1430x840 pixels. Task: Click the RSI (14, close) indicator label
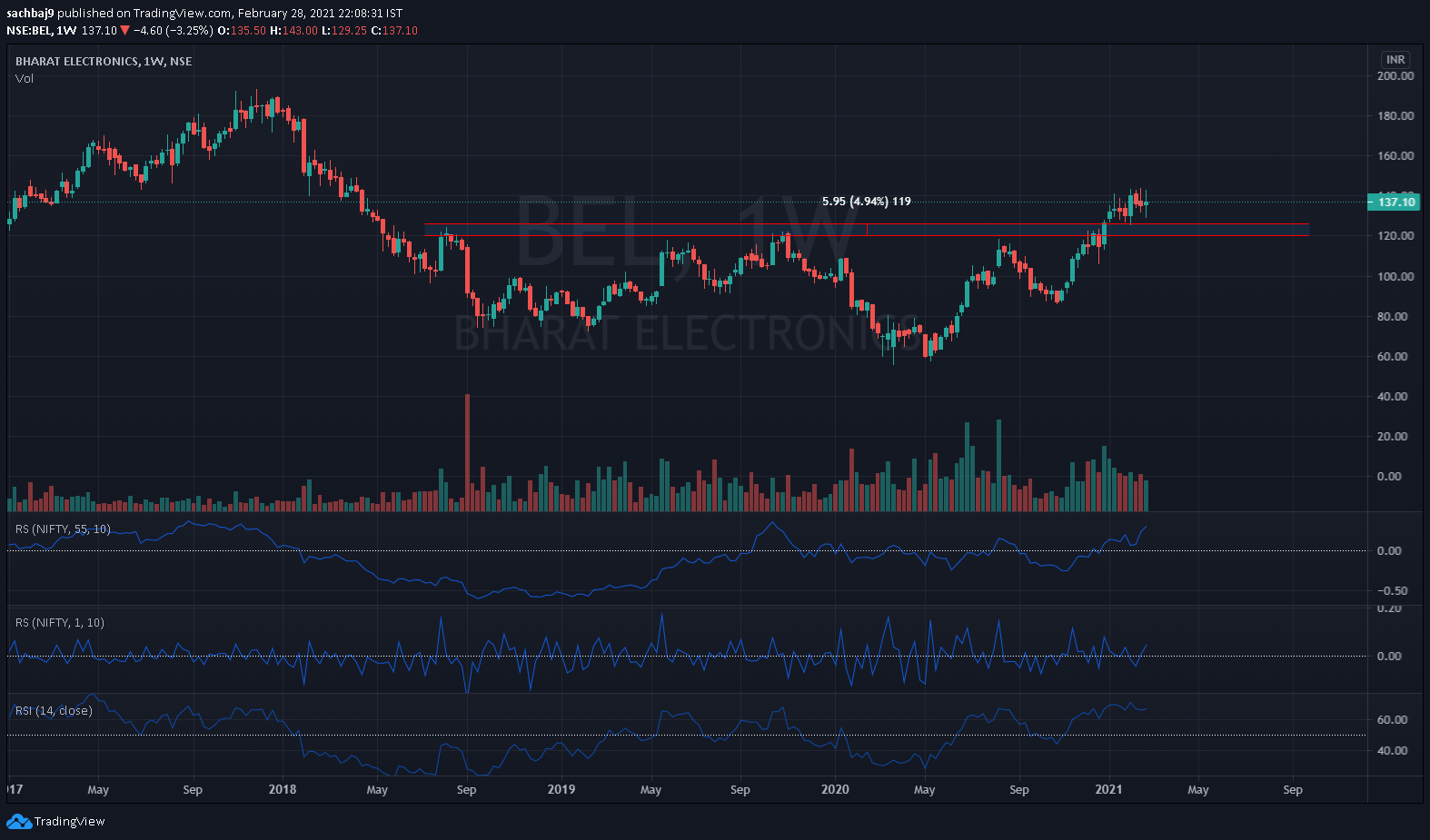coord(54,710)
